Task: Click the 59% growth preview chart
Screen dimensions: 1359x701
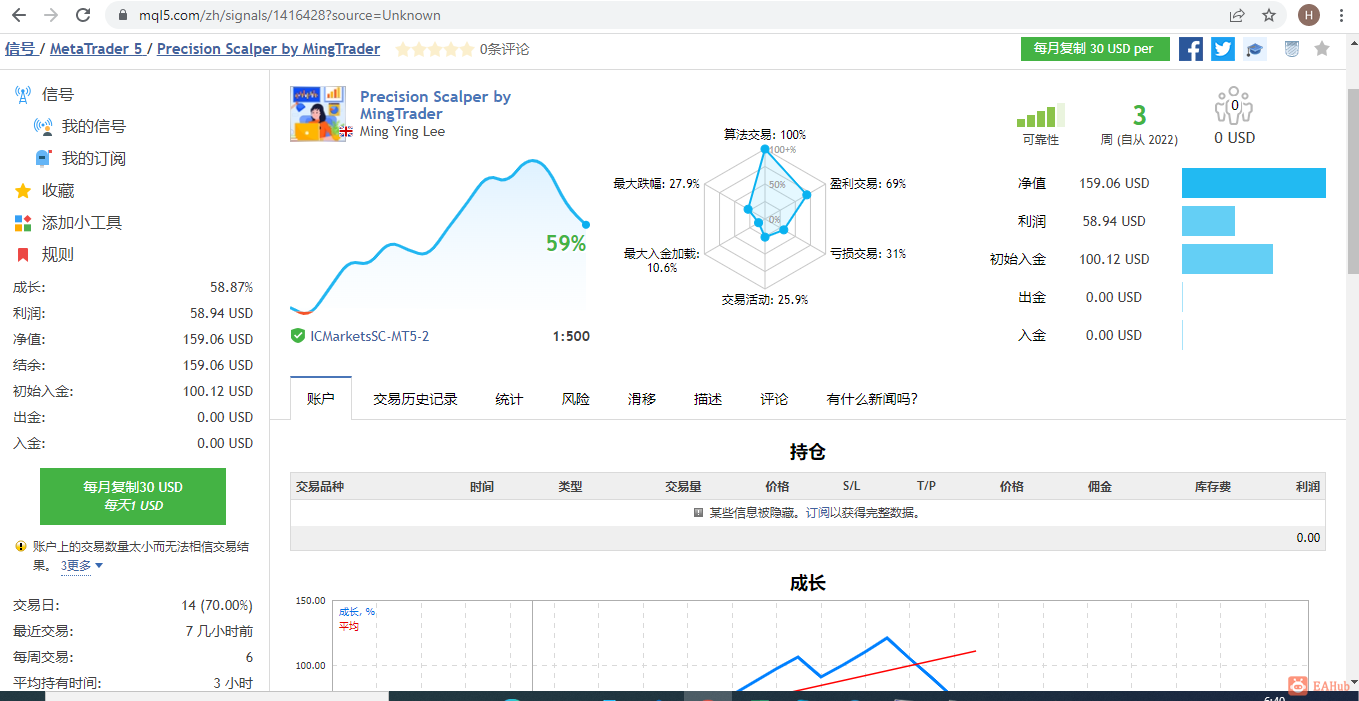Action: (x=438, y=238)
